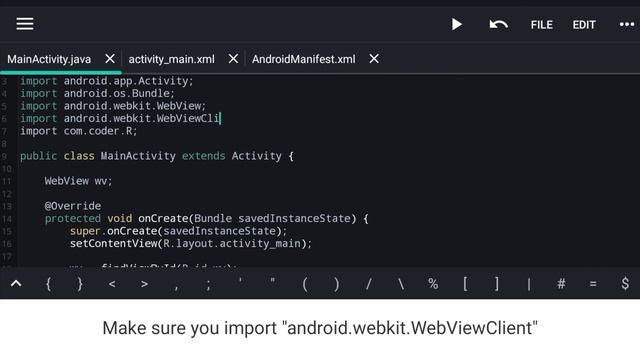The width and height of the screenshot is (640, 360).
Task: Insert a double quote character
Action: point(272,280)
